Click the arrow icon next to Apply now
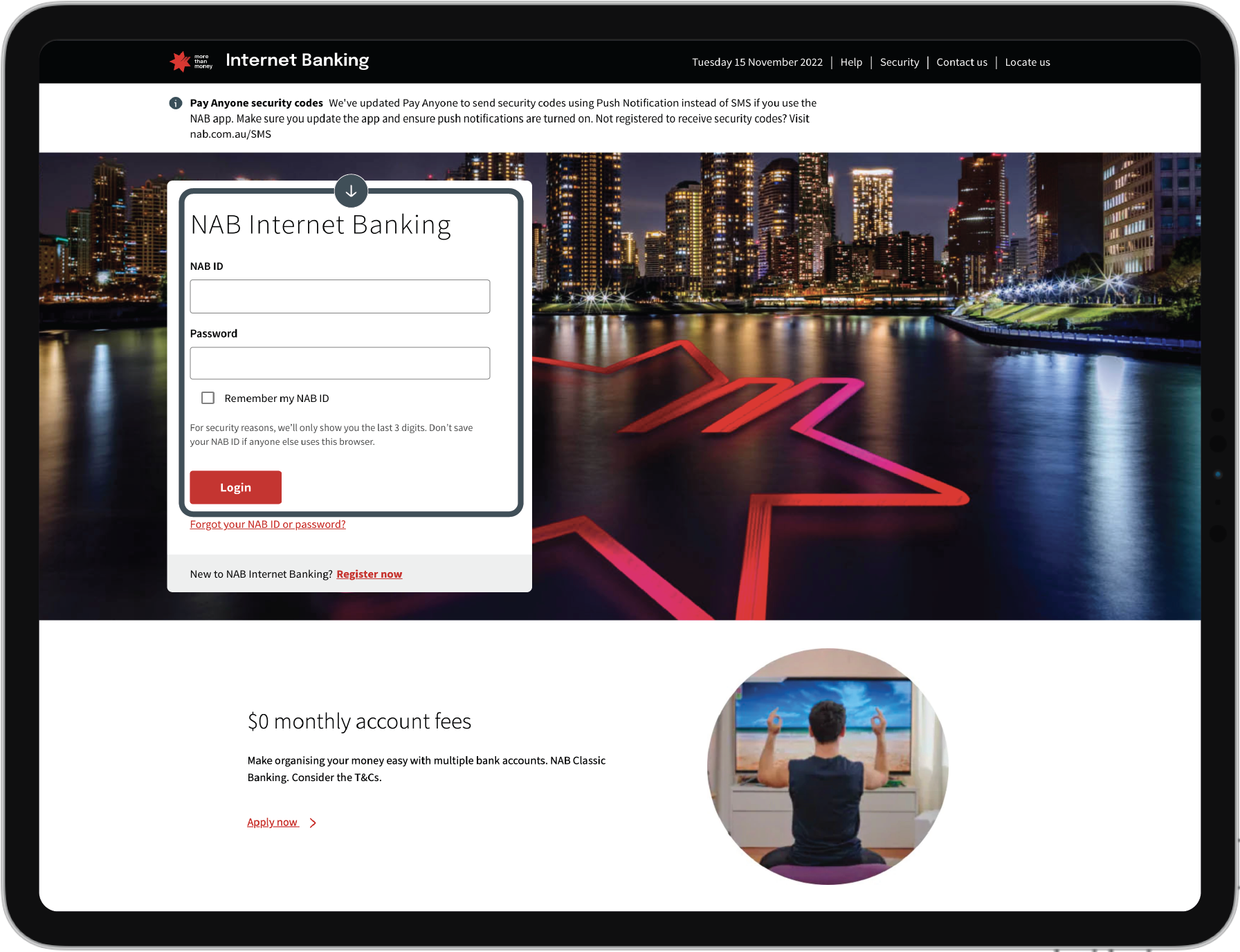This screenshot has width=1240, height=952. pyautogui.click(x=313, y=823)
